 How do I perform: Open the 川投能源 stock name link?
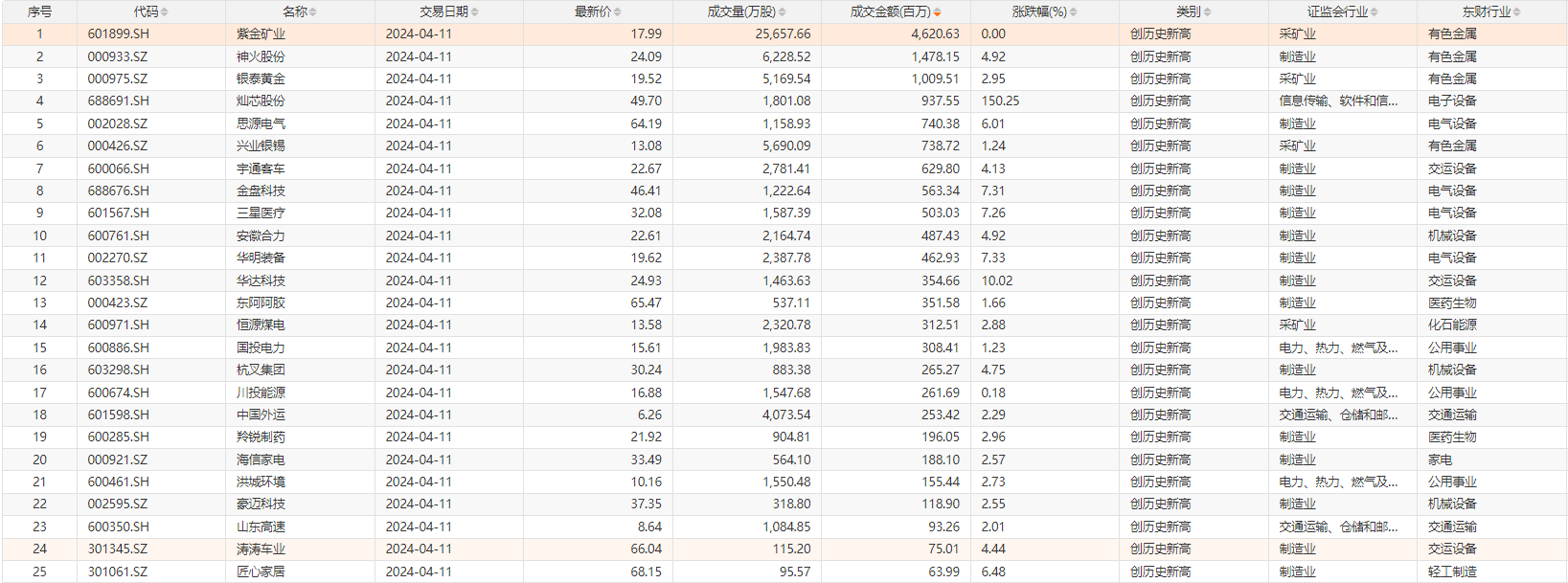pyautogui.click(x=261, y=392)
